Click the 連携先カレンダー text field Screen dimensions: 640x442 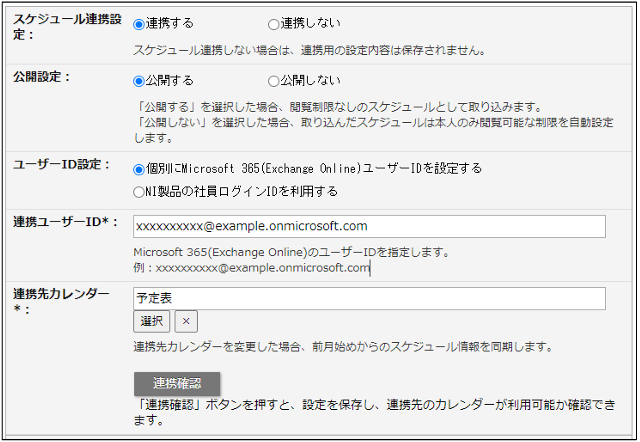(x=369, y=298)
